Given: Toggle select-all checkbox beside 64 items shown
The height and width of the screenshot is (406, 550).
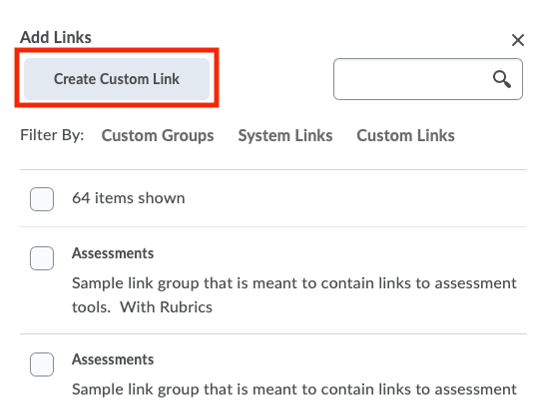Looking at the screenshot, I should point(42,199).
